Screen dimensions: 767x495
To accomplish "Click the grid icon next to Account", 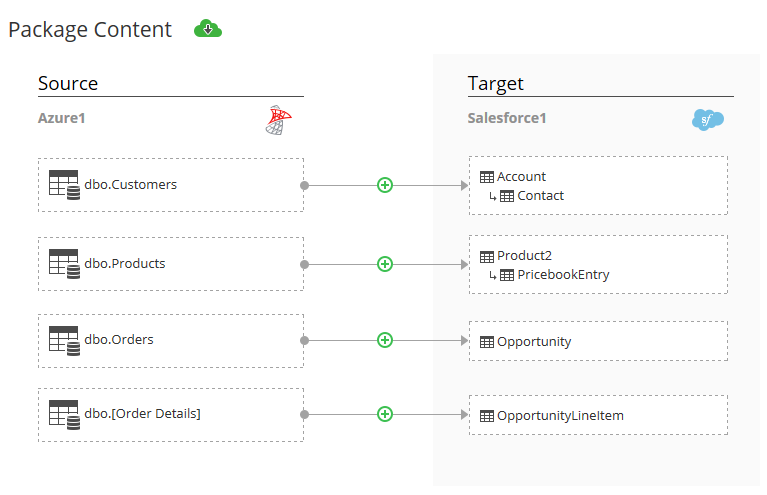I will coord(487,177).
